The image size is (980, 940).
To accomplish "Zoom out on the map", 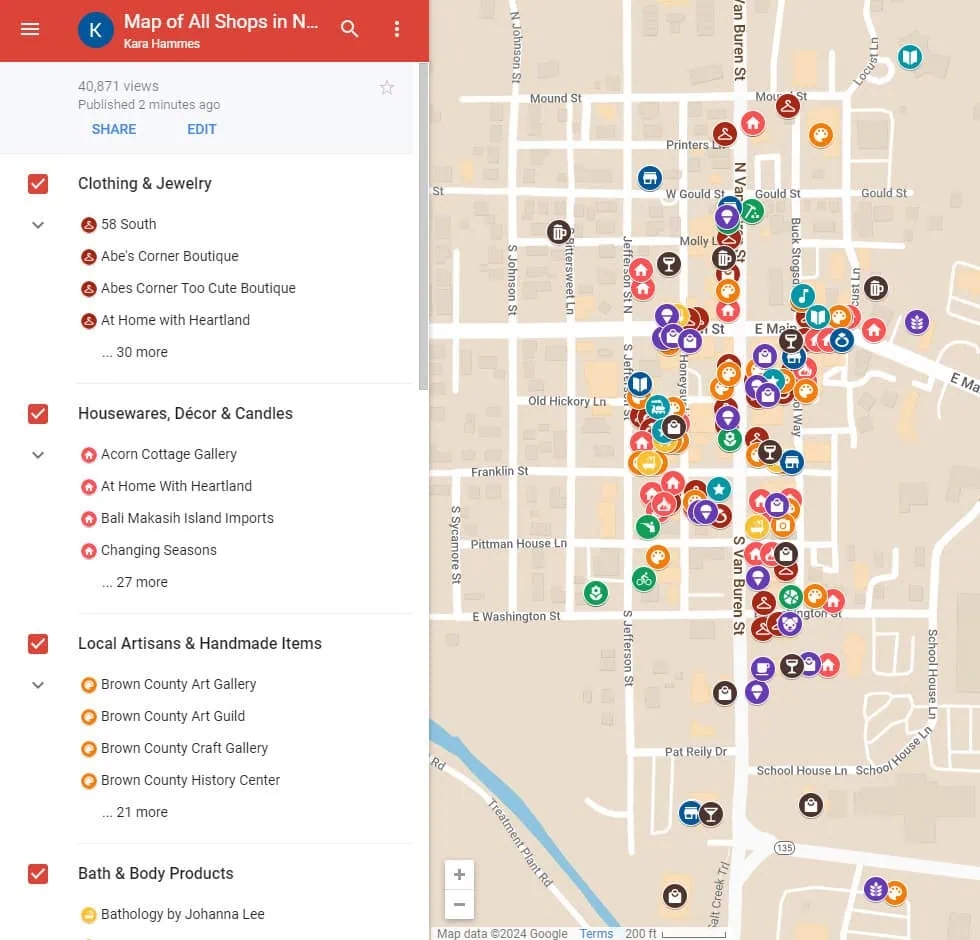I will pyautogui.click(x=459, y=905).
